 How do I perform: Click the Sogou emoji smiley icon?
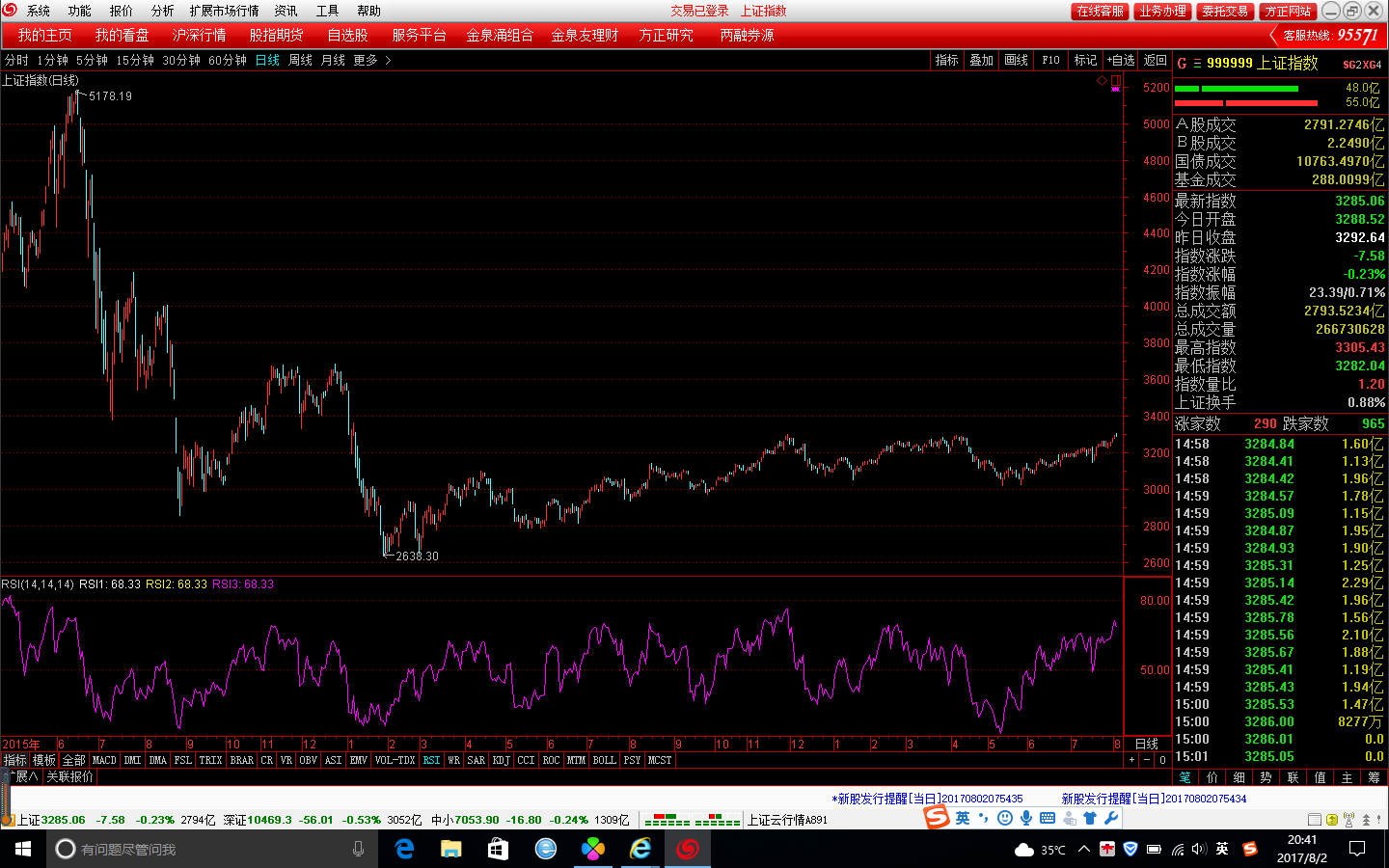tap(1004, 818)
